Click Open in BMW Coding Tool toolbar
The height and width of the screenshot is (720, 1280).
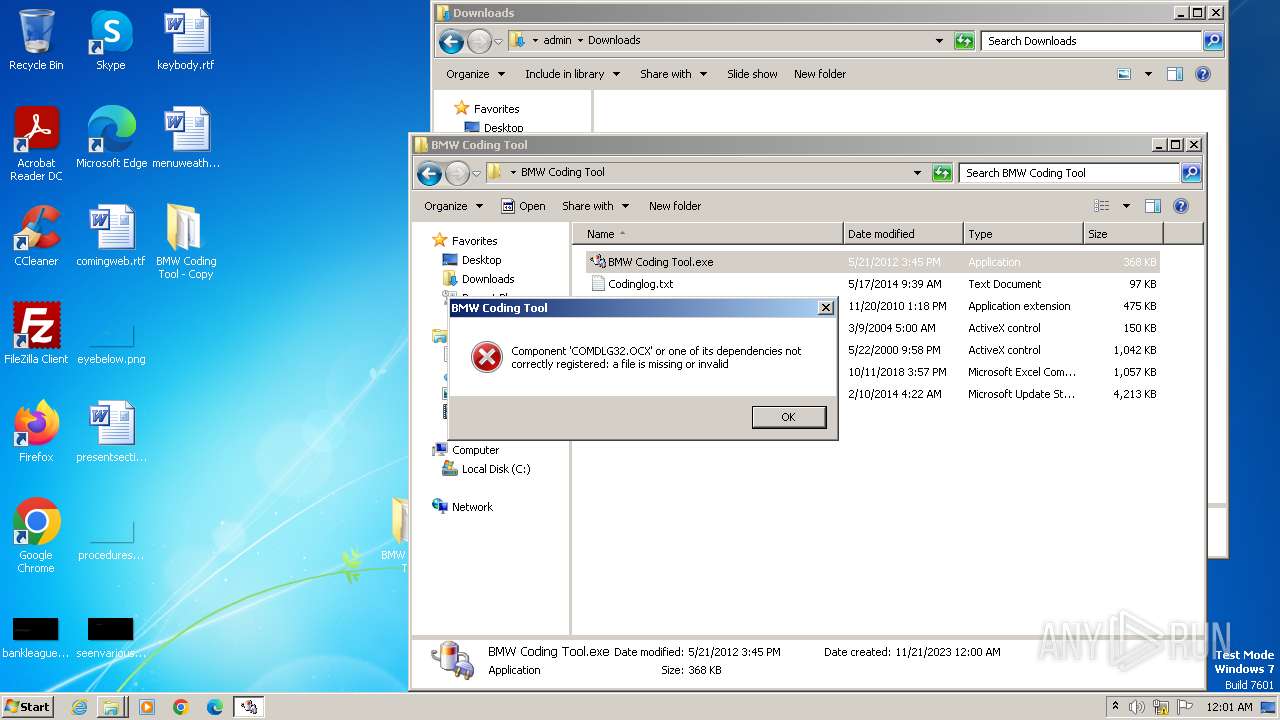523,206
